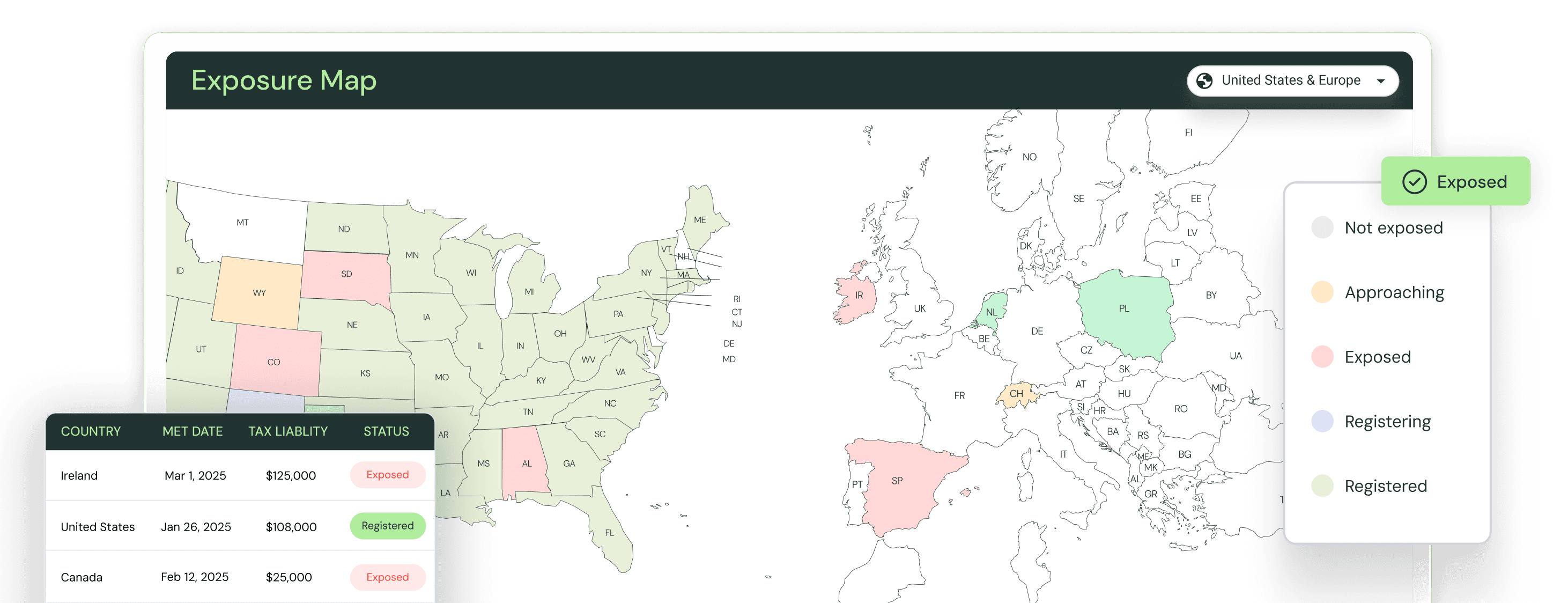Sort table by COUNTRY column header
This screenshot has height=603, width=1568.
click(x=91, y=431)
